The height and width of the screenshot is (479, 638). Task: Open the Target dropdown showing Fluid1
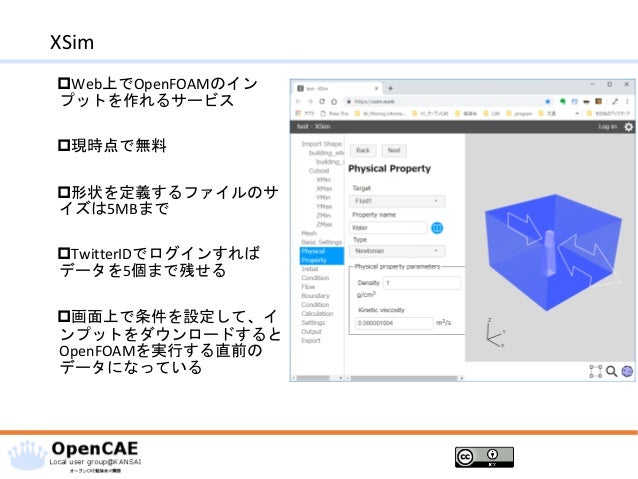tap(397, 201)
